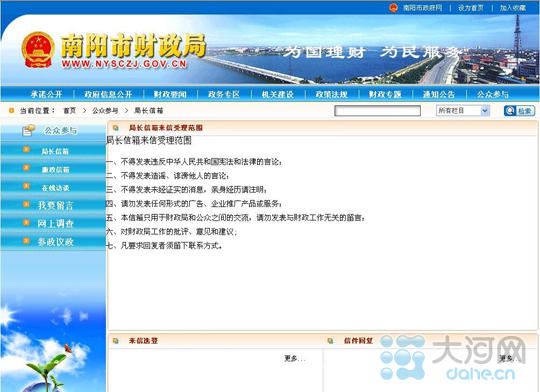Expand the 所有栏目 dropdown
540x392 pixels.
click(463, 111)
